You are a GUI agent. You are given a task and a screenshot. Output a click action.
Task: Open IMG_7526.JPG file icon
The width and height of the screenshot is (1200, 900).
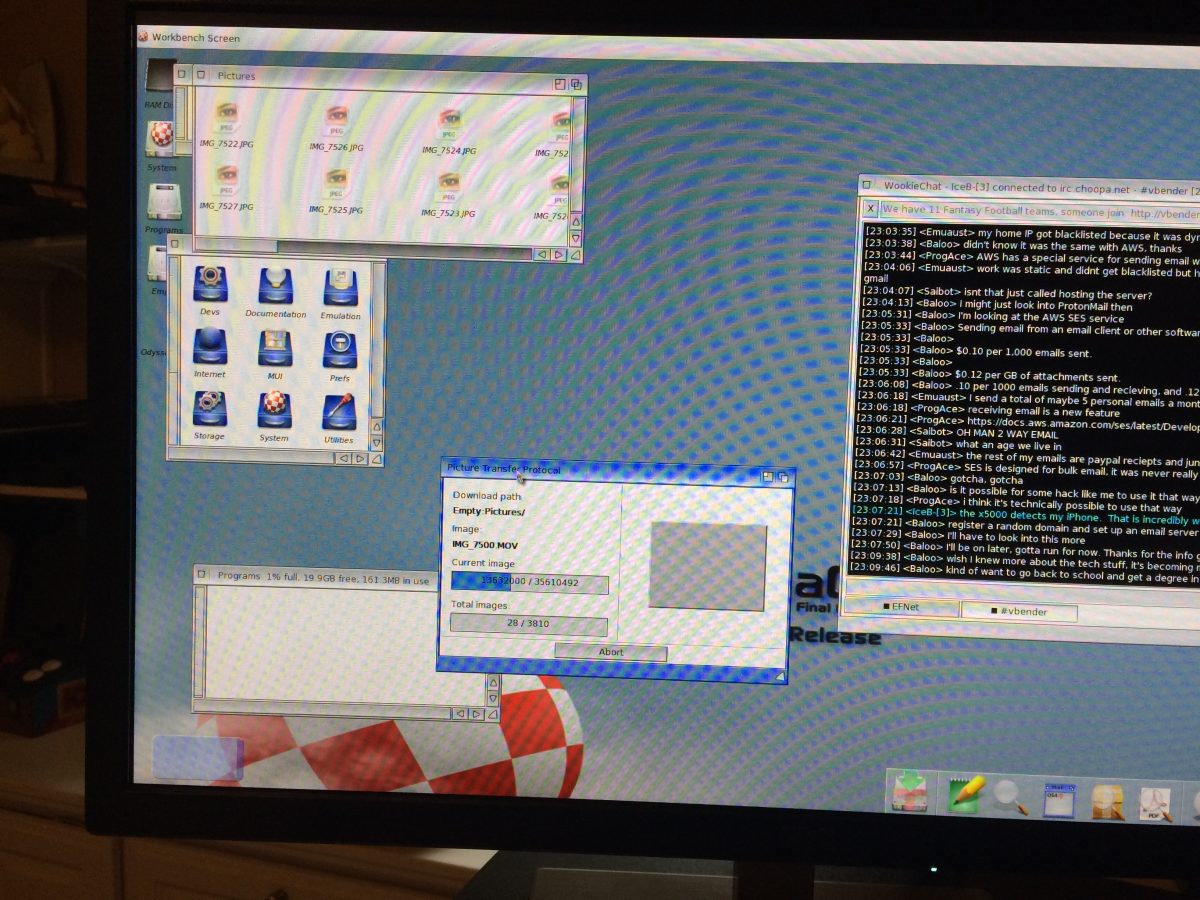tap(337, 128)
